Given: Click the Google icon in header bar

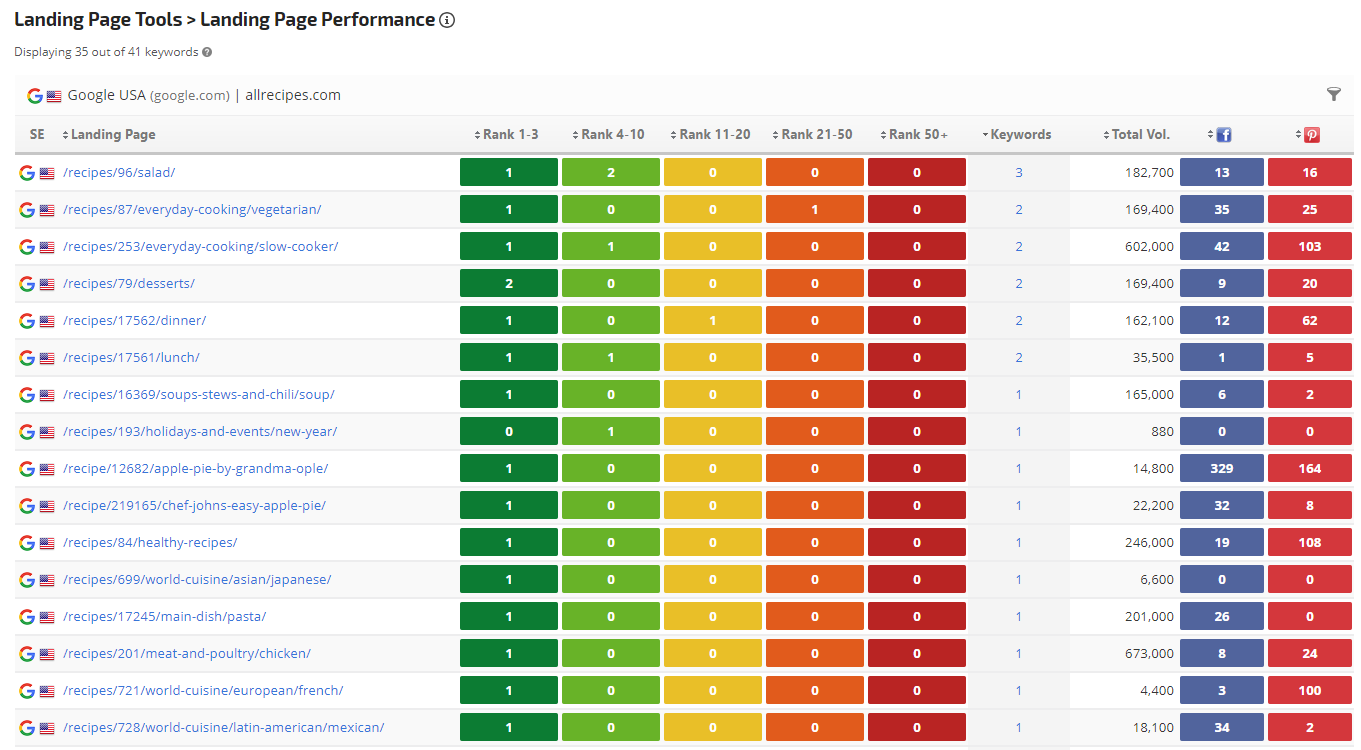Looking at the screenshot, I should click(35, 96).
